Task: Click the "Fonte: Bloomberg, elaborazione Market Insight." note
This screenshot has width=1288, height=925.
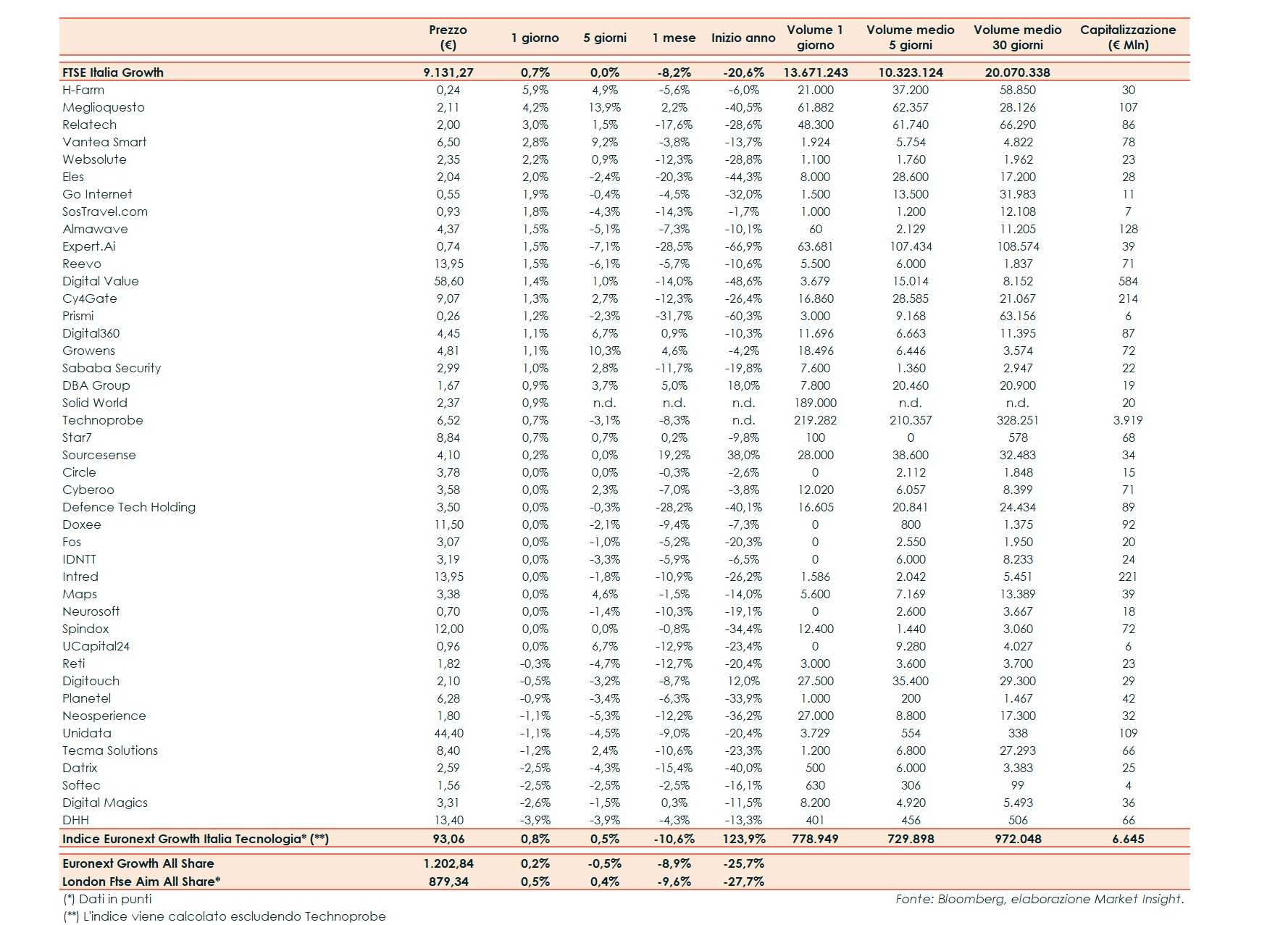Action: 1040,899
